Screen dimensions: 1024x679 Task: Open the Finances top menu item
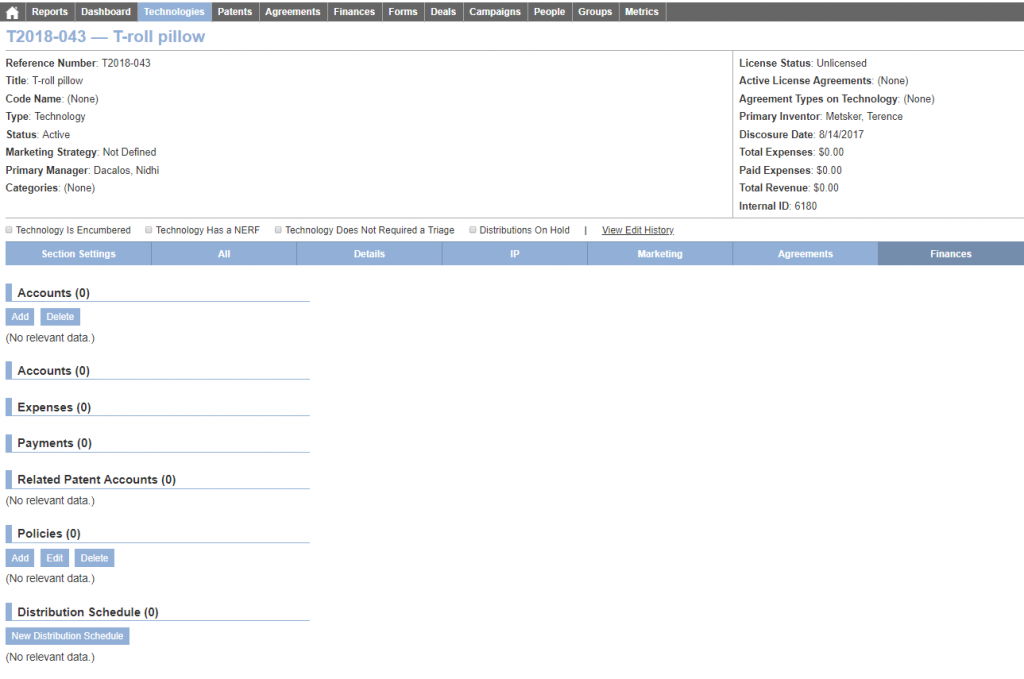354,12
